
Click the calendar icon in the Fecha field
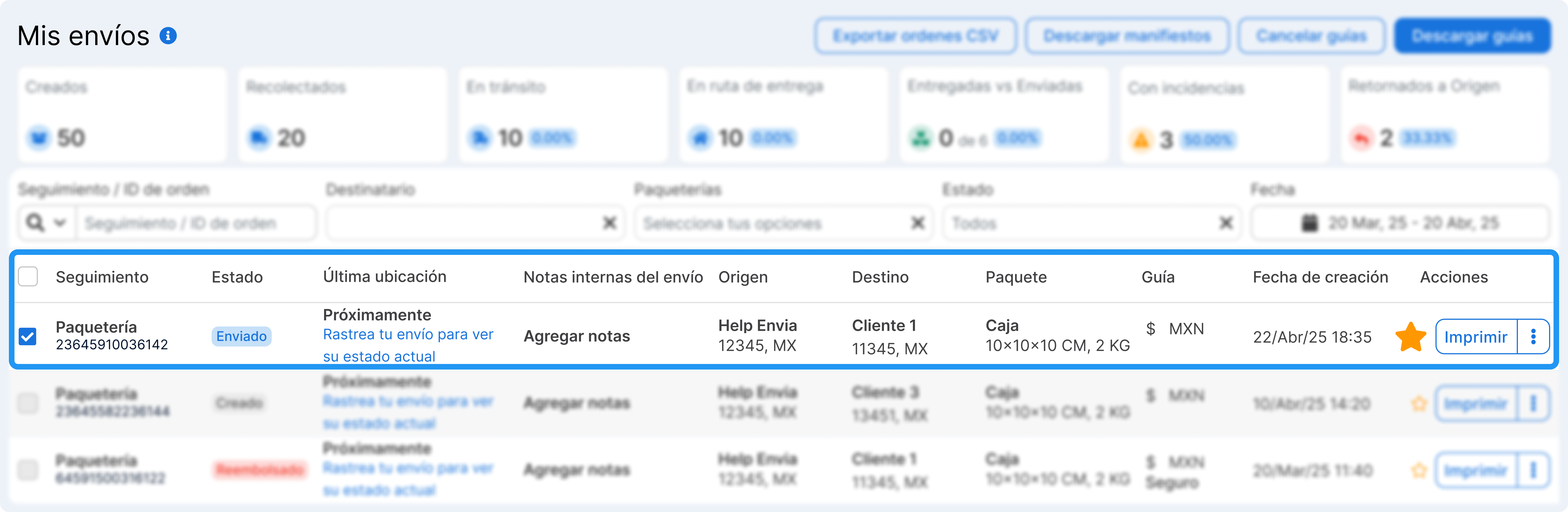click(1309, 223)
